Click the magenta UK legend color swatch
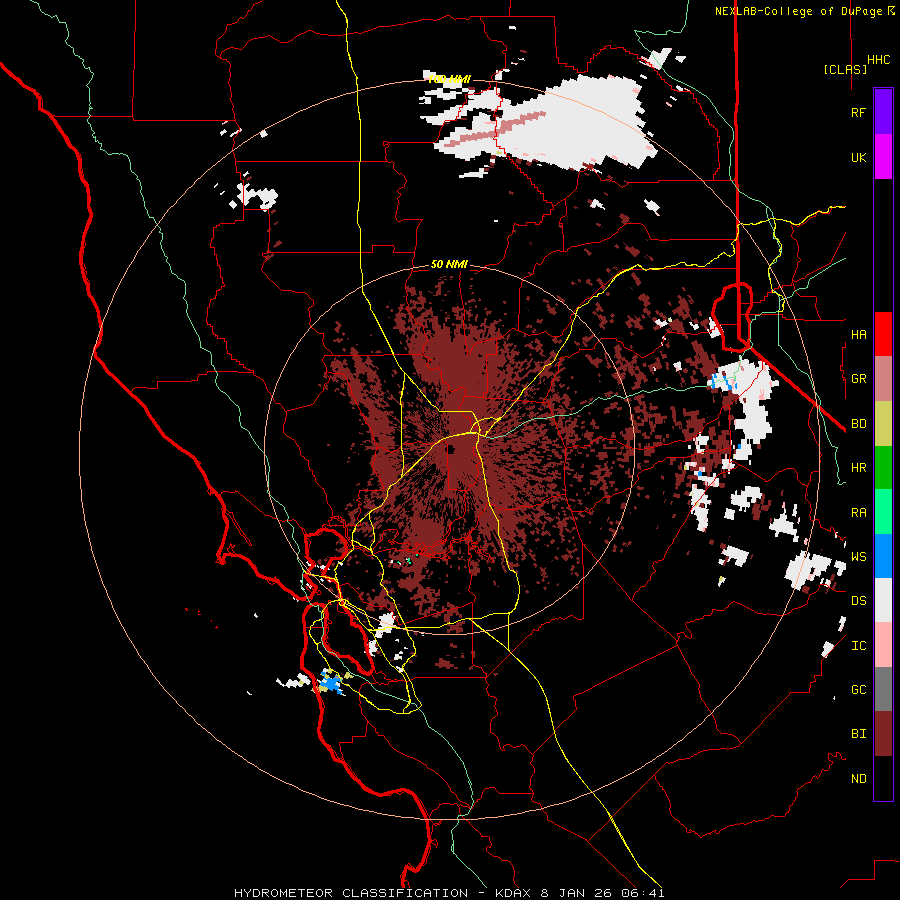This screenshot has width=900, height=900. (x=883, y=157)
